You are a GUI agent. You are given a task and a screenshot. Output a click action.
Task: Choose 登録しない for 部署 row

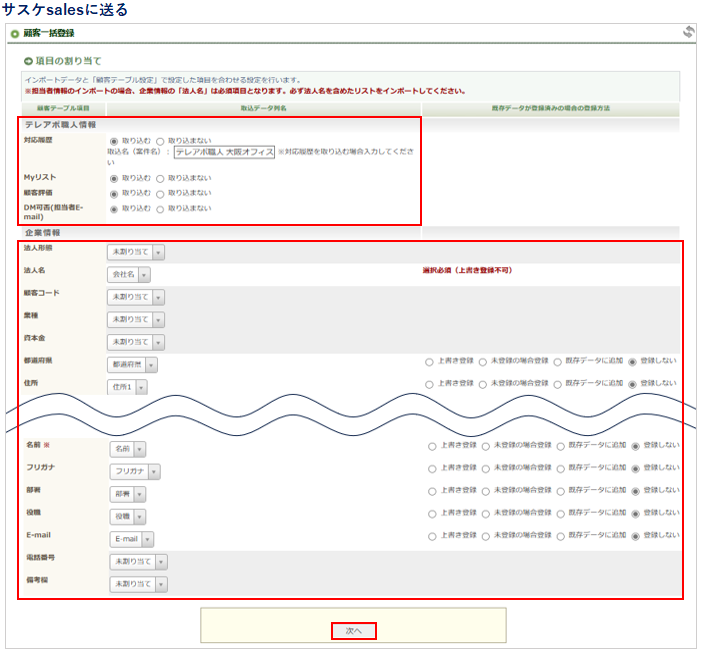[x=635, y=492]
